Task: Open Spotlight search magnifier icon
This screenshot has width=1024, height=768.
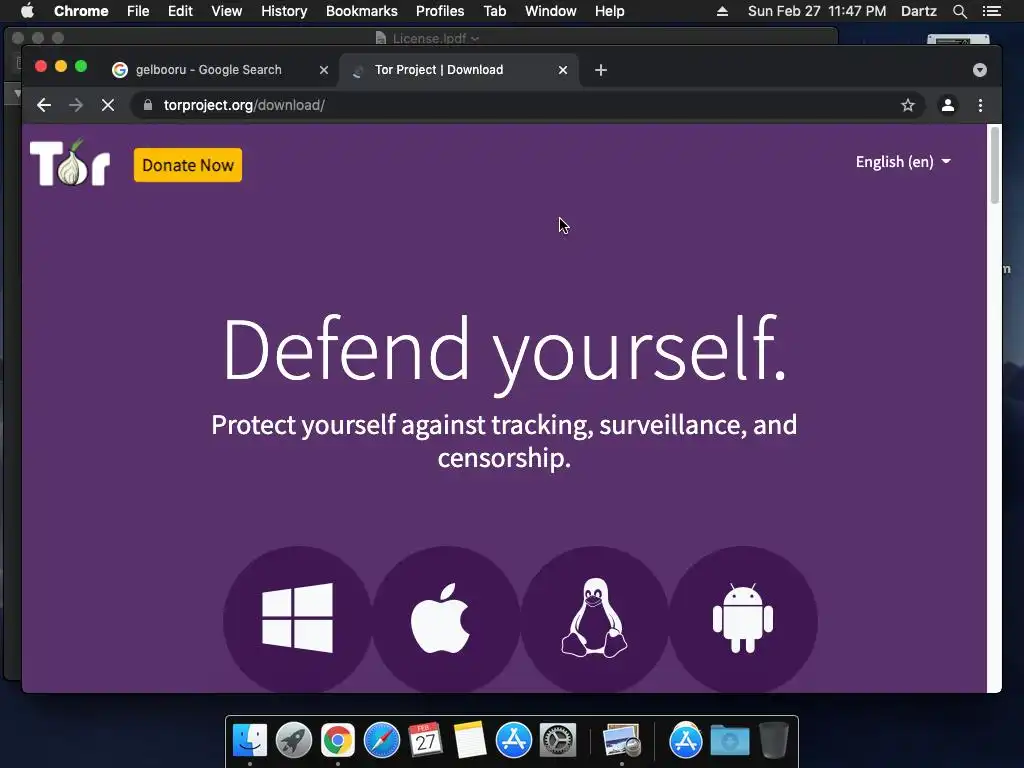Action: pos(959,11)
